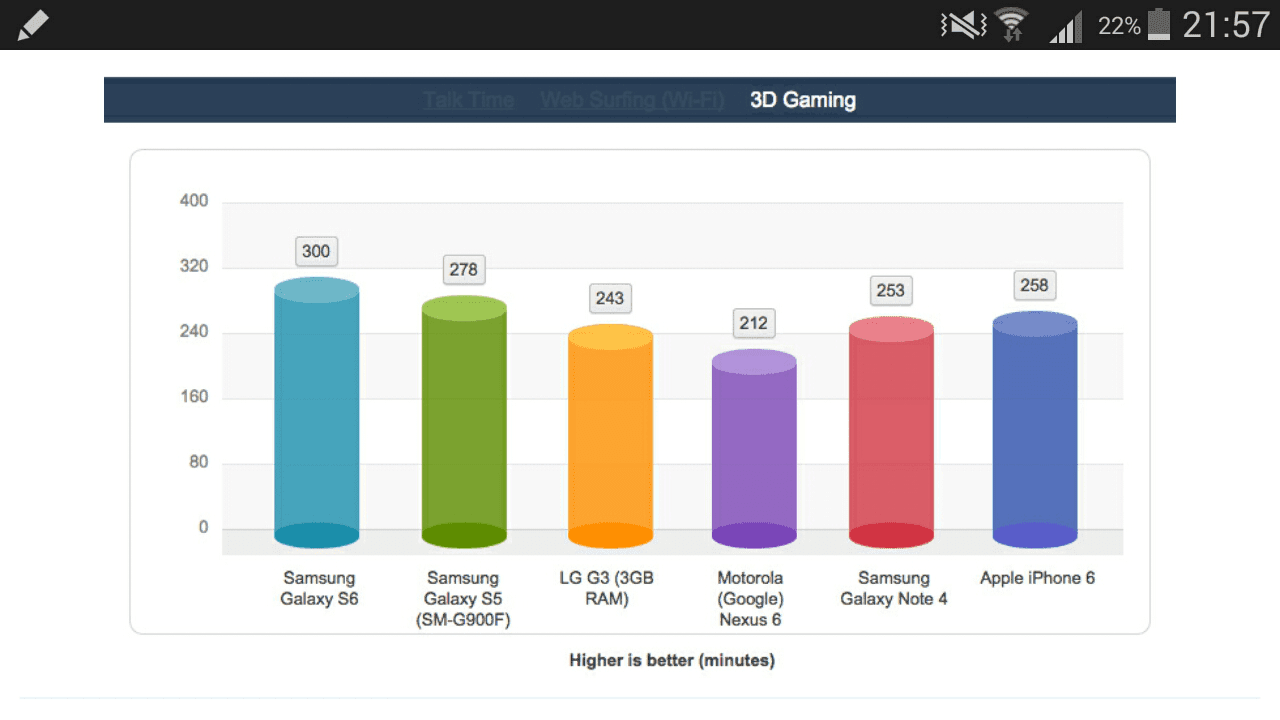Tap the LG G3 (3GB RAM) label
1280x720 pixels.
(607, 589)
